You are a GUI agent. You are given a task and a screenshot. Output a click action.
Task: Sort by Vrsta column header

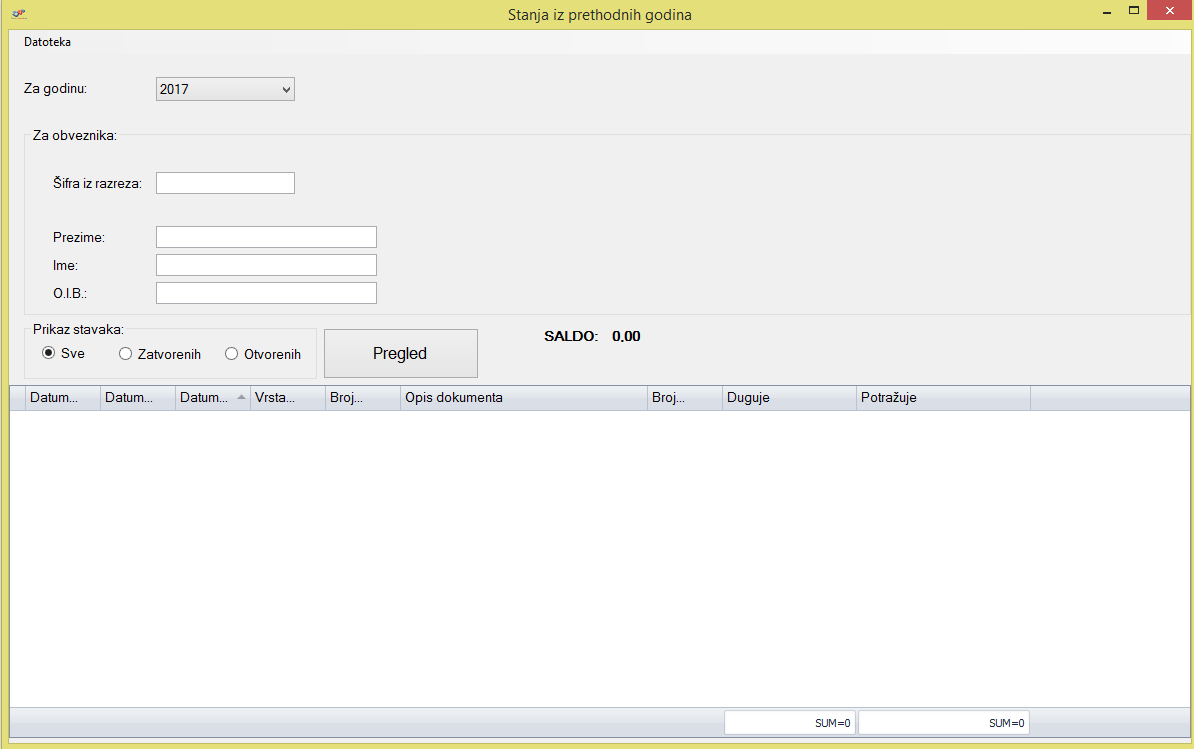click(287, 398)
